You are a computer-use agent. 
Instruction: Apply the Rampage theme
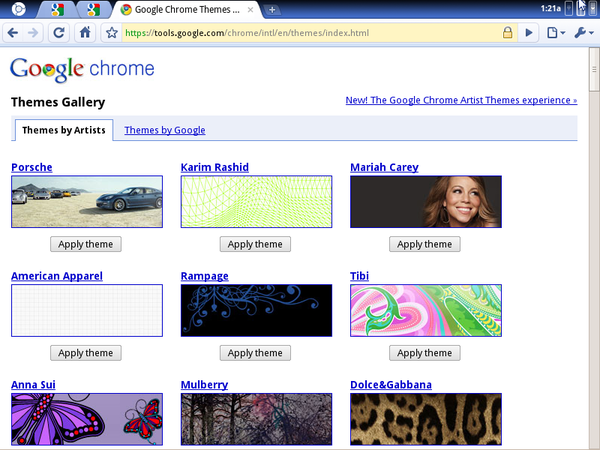click(255, 353)
